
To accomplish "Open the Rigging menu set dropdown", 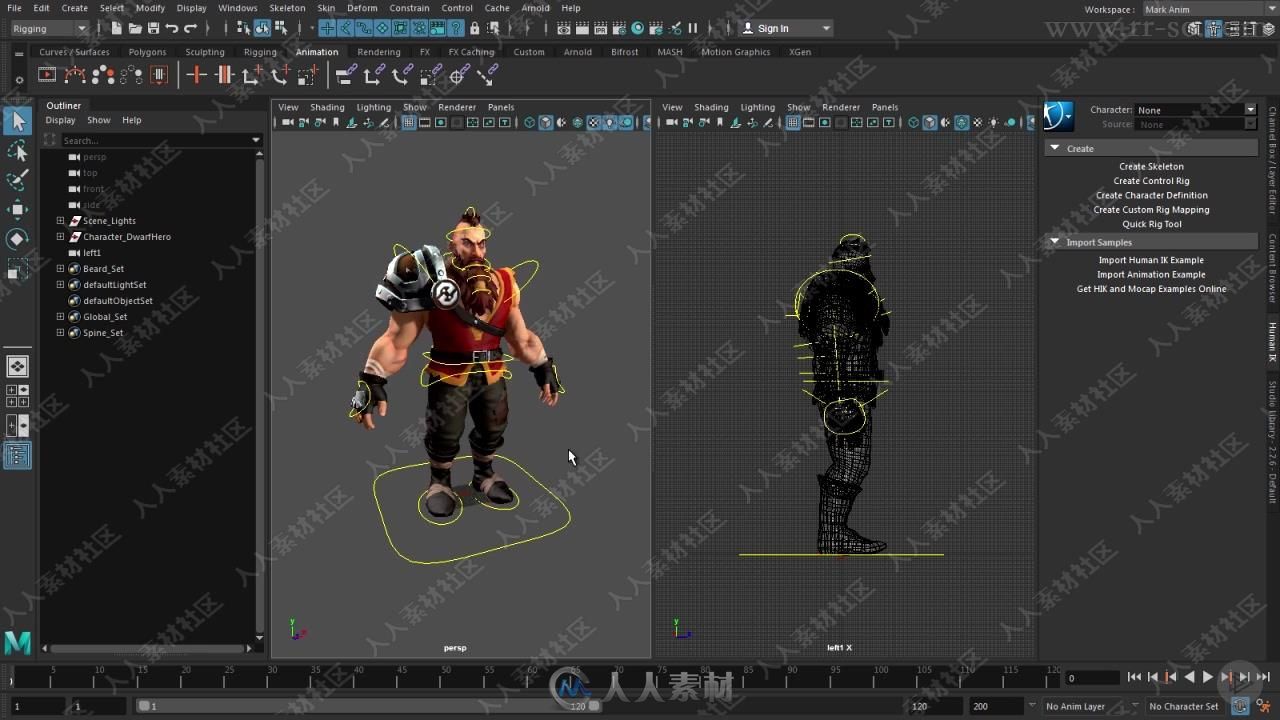I will (x=50, y=28).
